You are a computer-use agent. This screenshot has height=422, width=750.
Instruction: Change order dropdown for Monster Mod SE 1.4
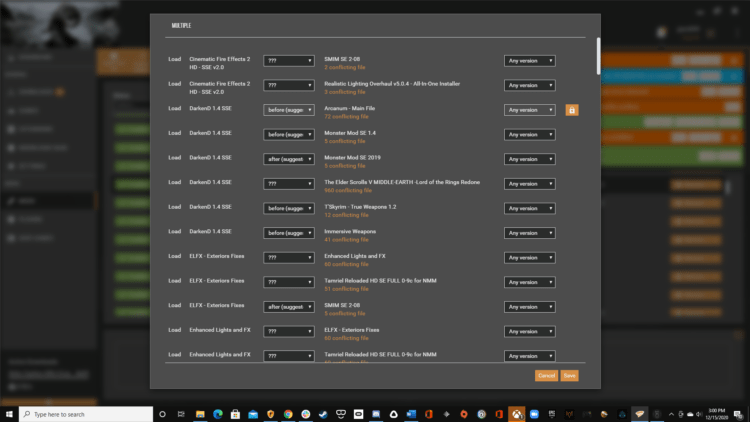(288, 134)
